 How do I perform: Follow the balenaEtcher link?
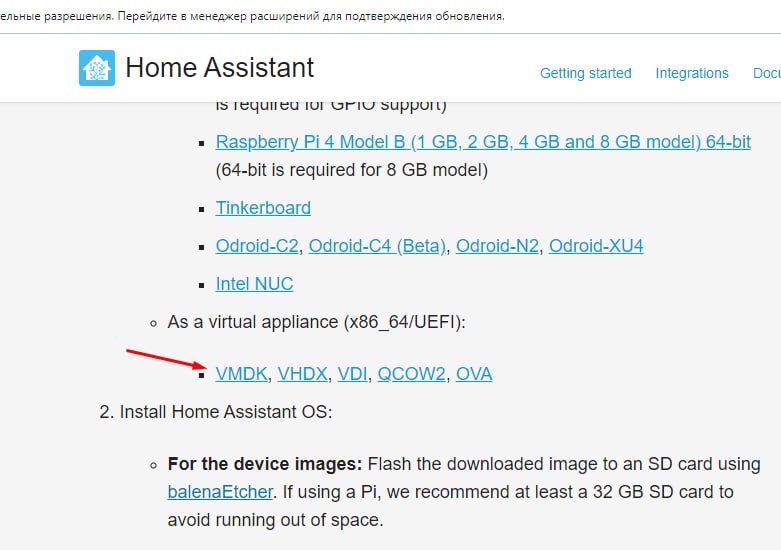(220, 492)
